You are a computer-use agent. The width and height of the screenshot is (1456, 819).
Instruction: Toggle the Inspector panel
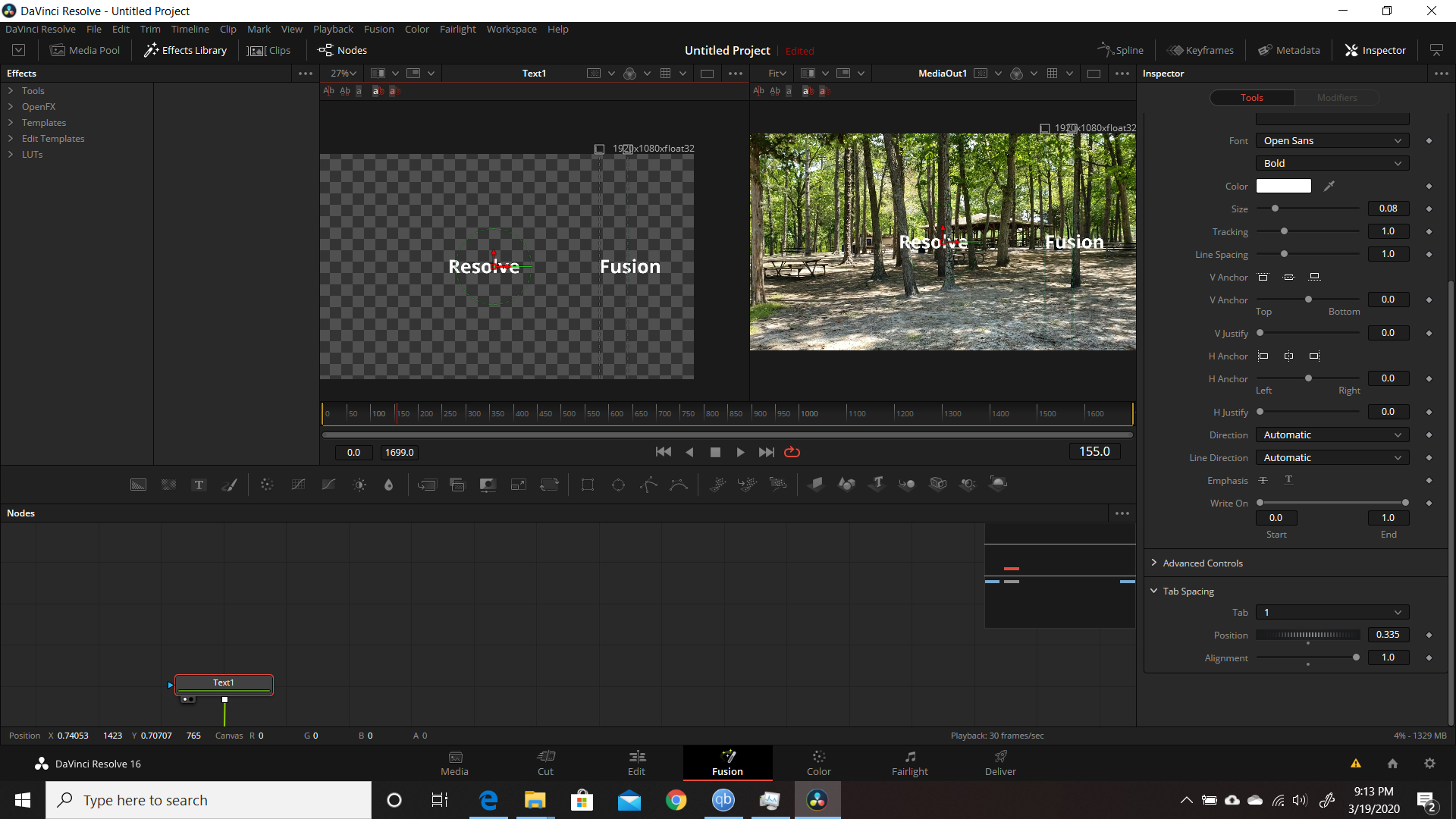(1376, 51)
